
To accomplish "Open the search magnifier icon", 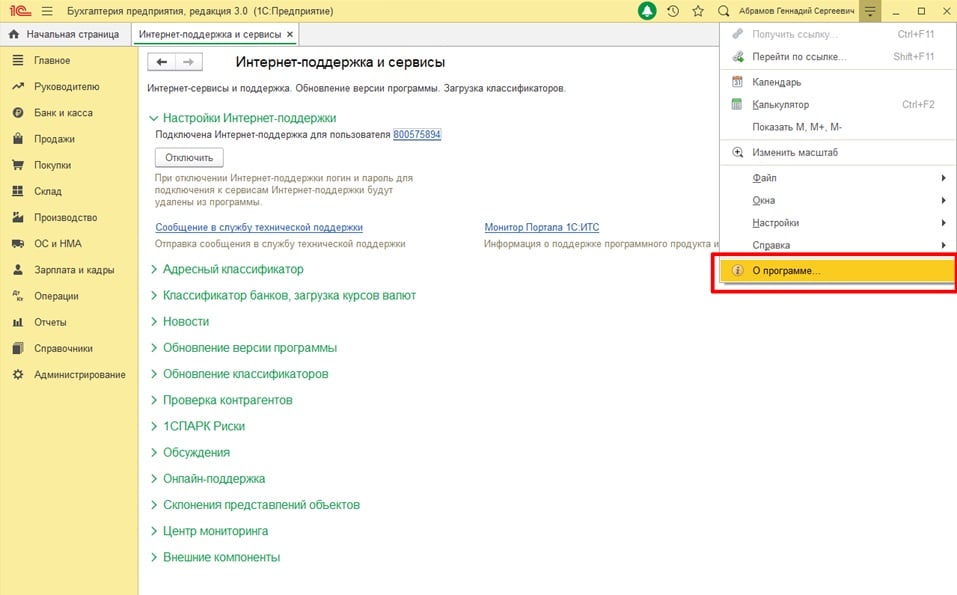I will coord(724,11).
